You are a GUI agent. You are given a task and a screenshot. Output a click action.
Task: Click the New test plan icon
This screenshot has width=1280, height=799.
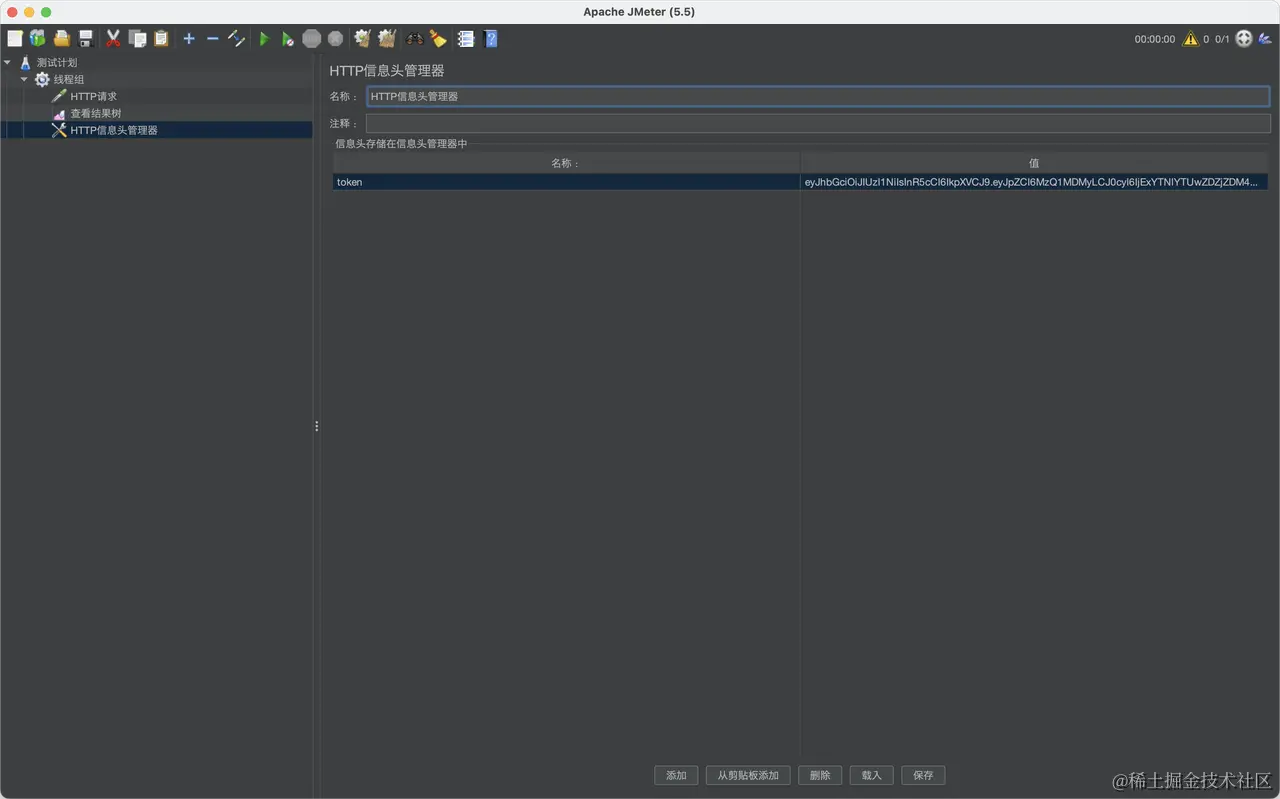[x=15, y=39]
